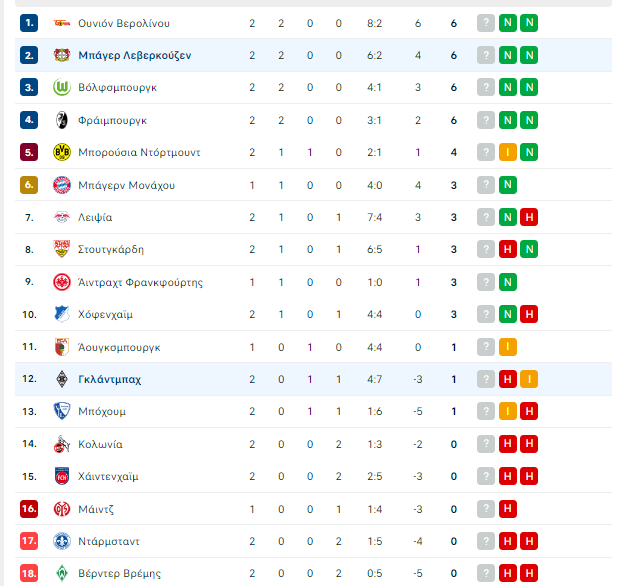Viewport: 622px width, 586px height.
Task: Click Augsburg's orange draw form badge
Action: pyautogui.click(x=508, y=347)
